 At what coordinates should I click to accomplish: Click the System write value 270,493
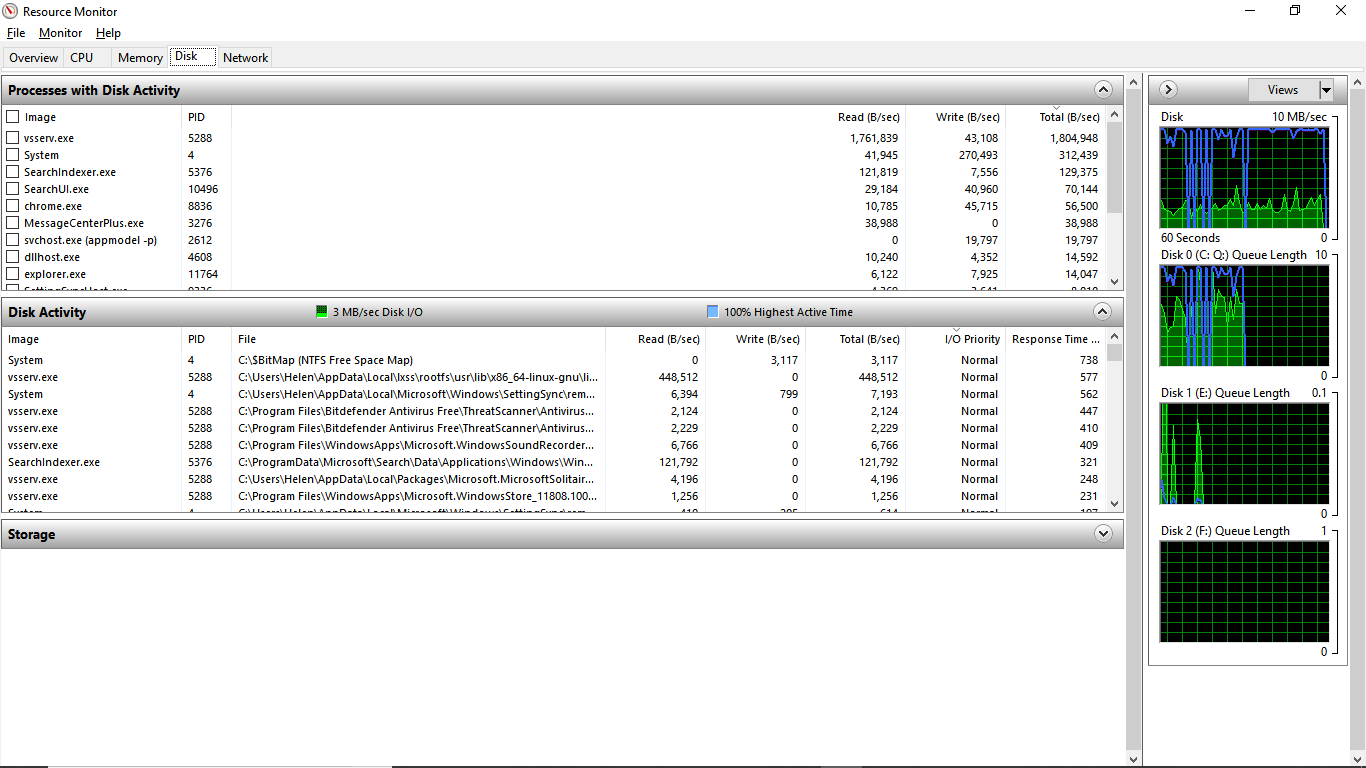[978, 155]
